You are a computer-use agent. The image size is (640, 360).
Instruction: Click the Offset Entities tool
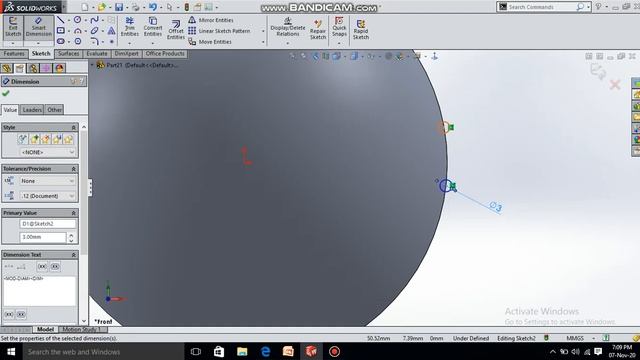coord(176,29)
